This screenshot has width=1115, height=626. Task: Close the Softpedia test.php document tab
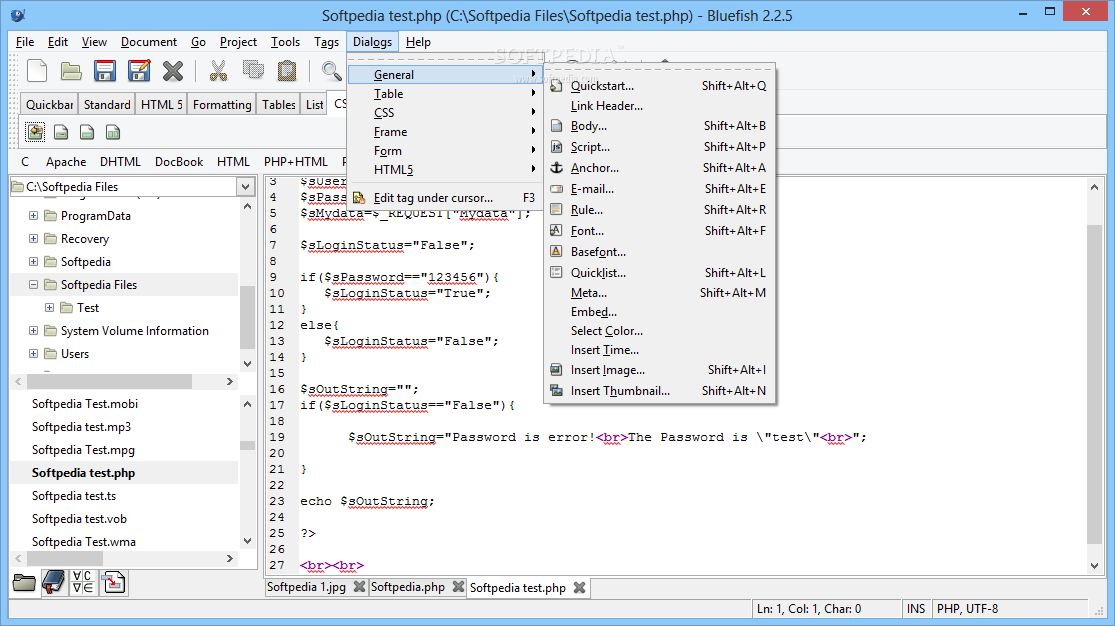coord(580,588)
